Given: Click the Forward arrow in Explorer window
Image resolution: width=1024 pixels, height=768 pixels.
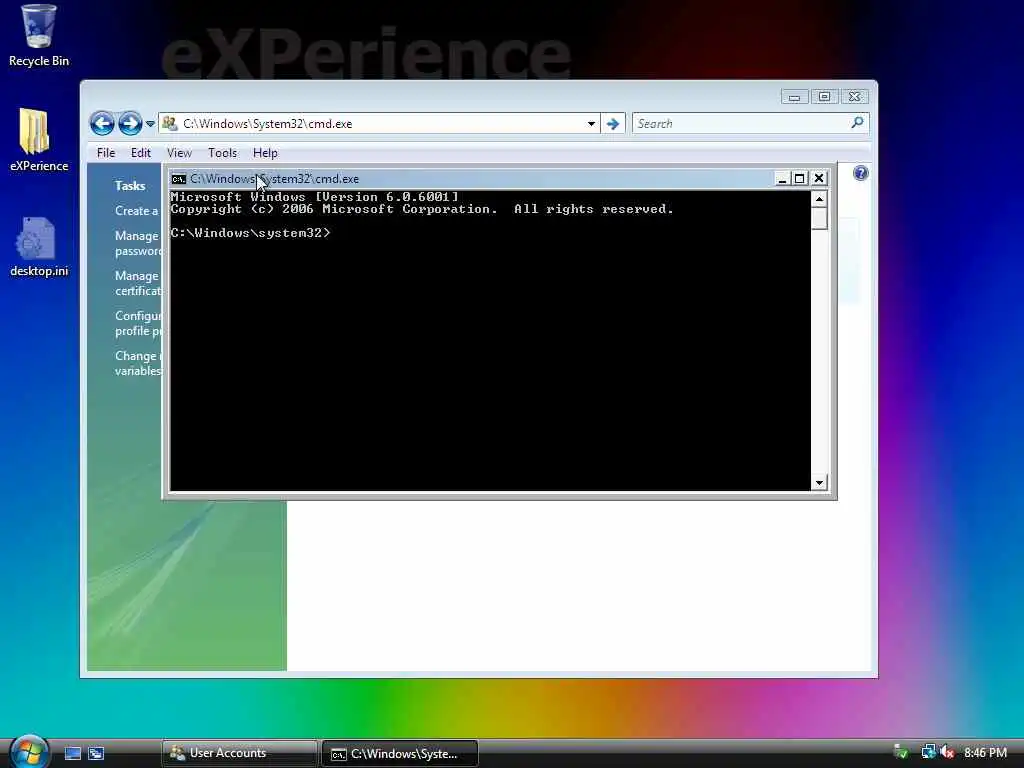Looking at the screenshot, I should [130, 123].
